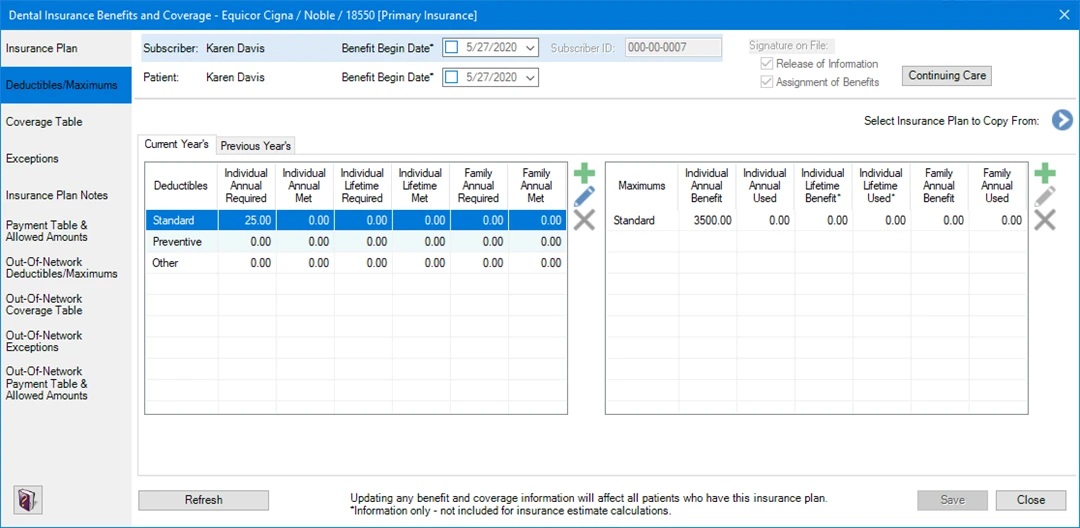Edit selected deductible with blue pencil icon
The height and width of the screenshot is (528, 1080).
tap(584, 196)
